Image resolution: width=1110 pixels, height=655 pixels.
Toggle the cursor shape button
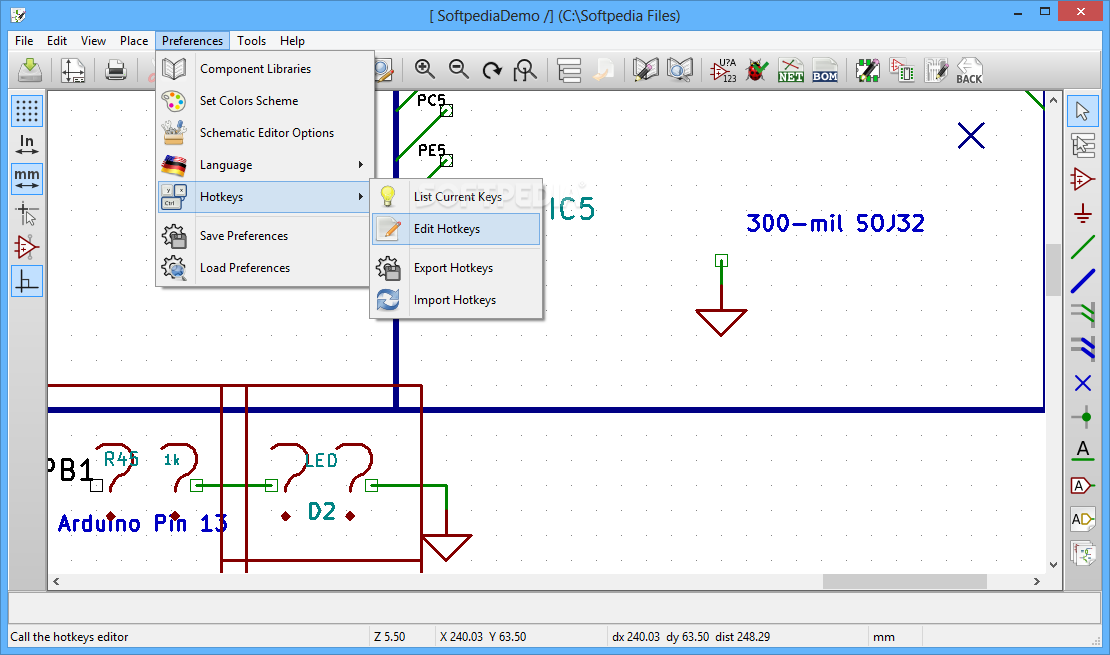(x=27, y=213)
